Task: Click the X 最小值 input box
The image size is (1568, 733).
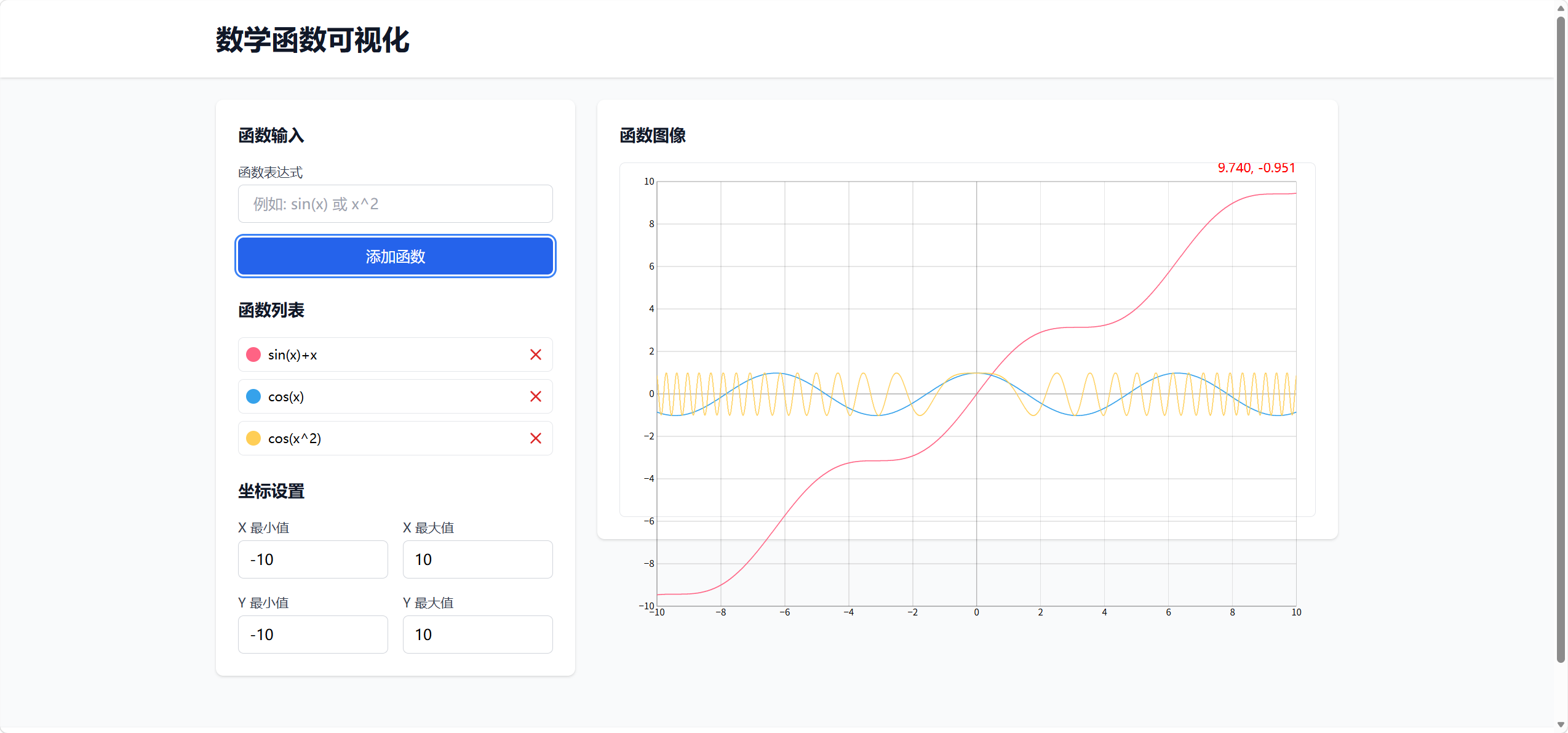Action: (x=312, y=559)
